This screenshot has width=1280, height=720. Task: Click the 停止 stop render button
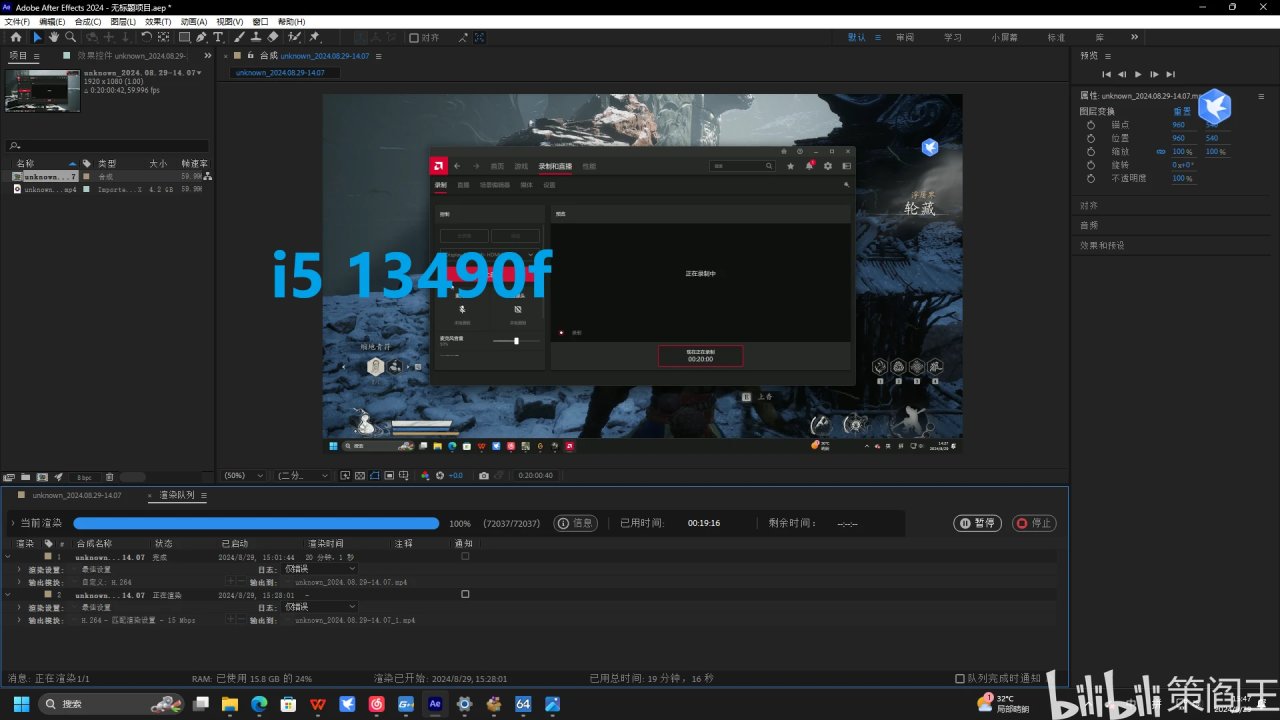point(1034,523)
